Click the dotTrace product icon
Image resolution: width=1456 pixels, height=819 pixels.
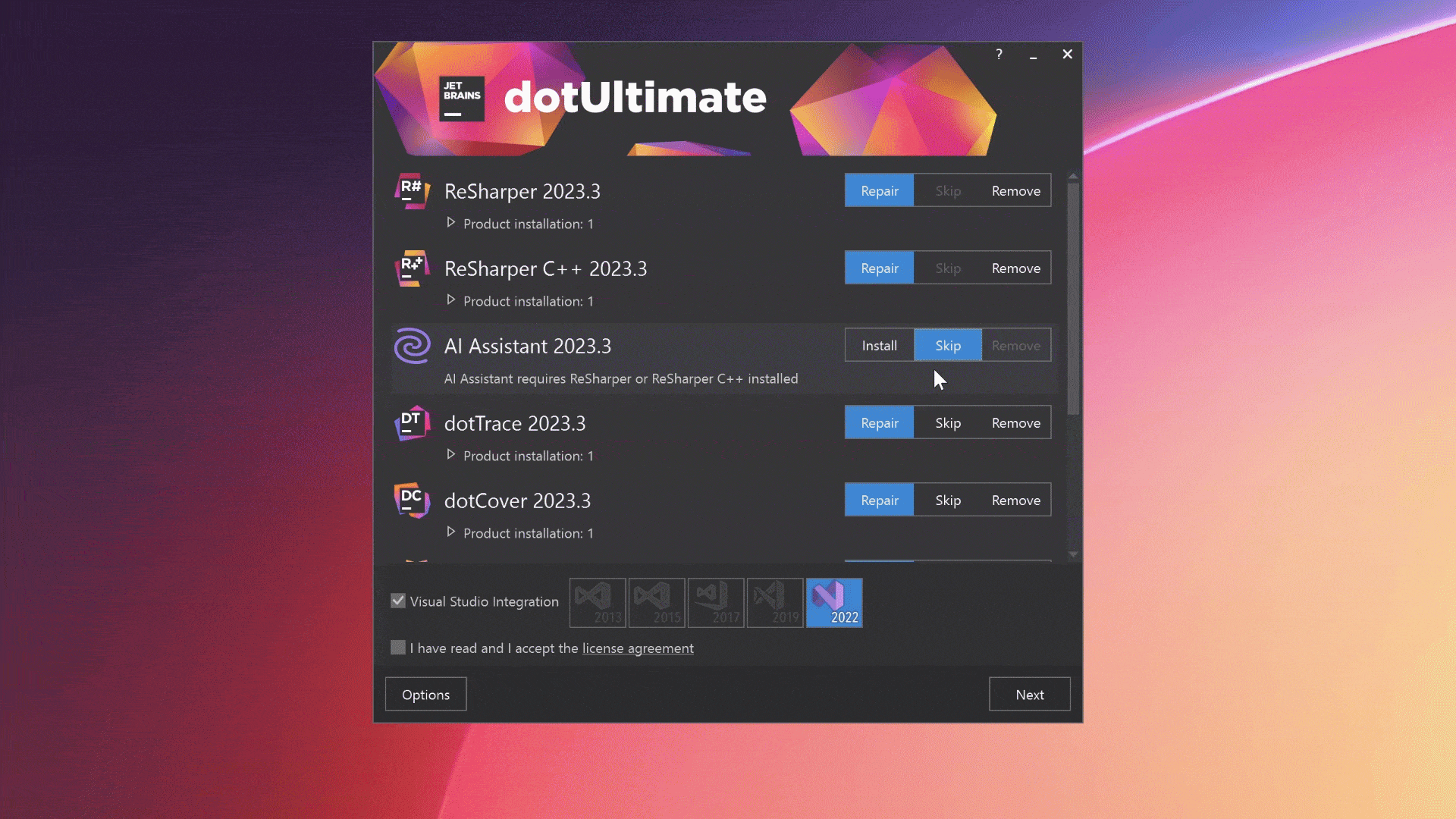click(412, 423)
